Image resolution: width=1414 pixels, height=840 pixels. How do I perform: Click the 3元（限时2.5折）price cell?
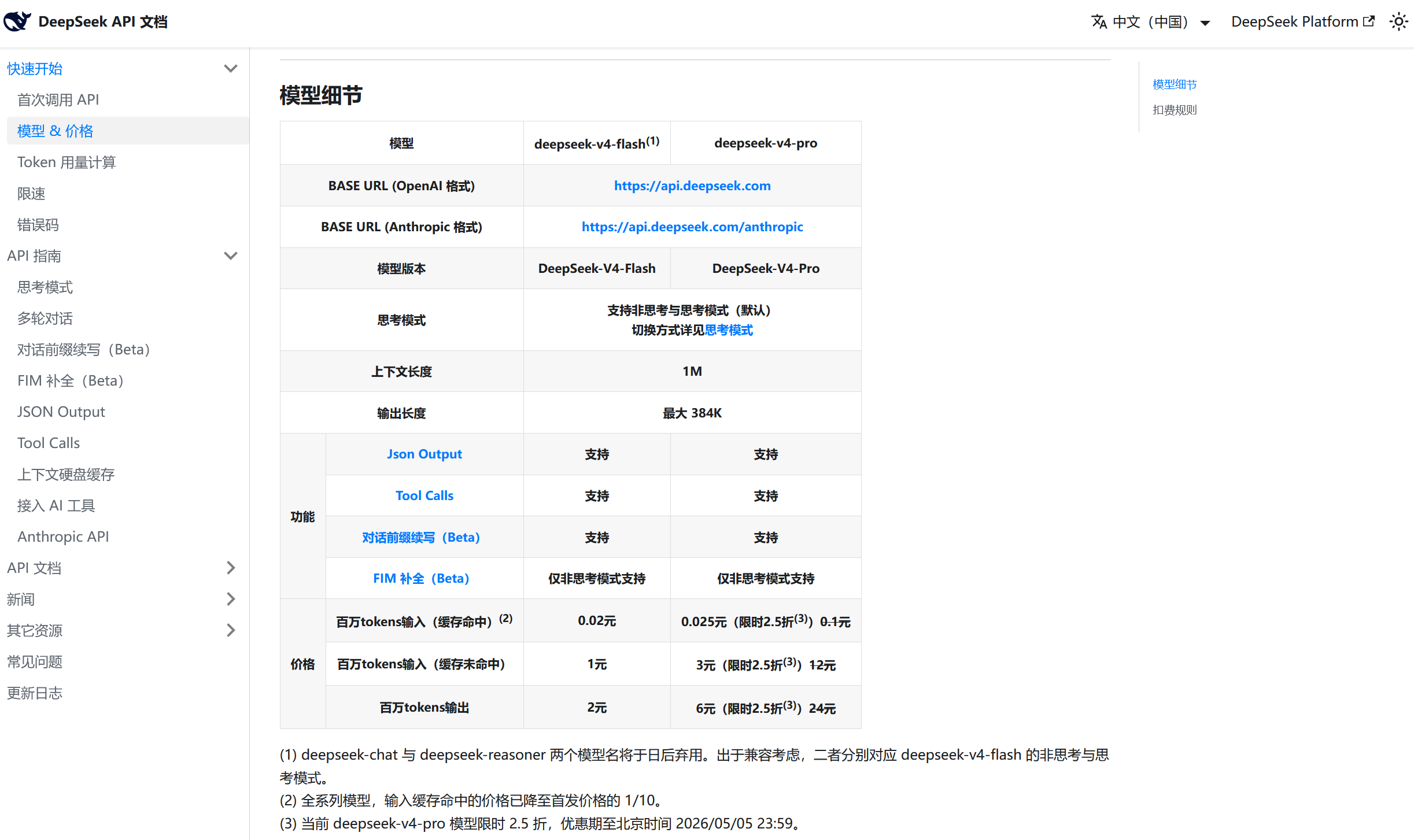point(766,664)
